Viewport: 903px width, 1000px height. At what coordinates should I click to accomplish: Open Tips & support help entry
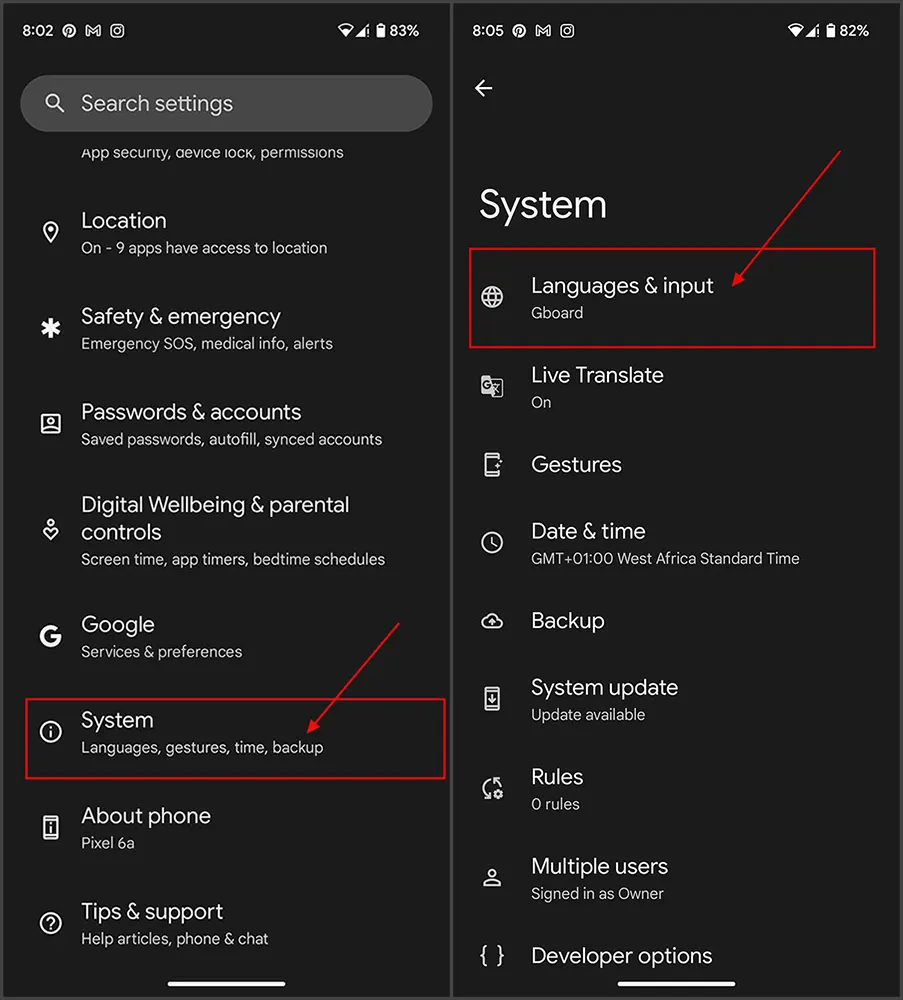[174, 923]
